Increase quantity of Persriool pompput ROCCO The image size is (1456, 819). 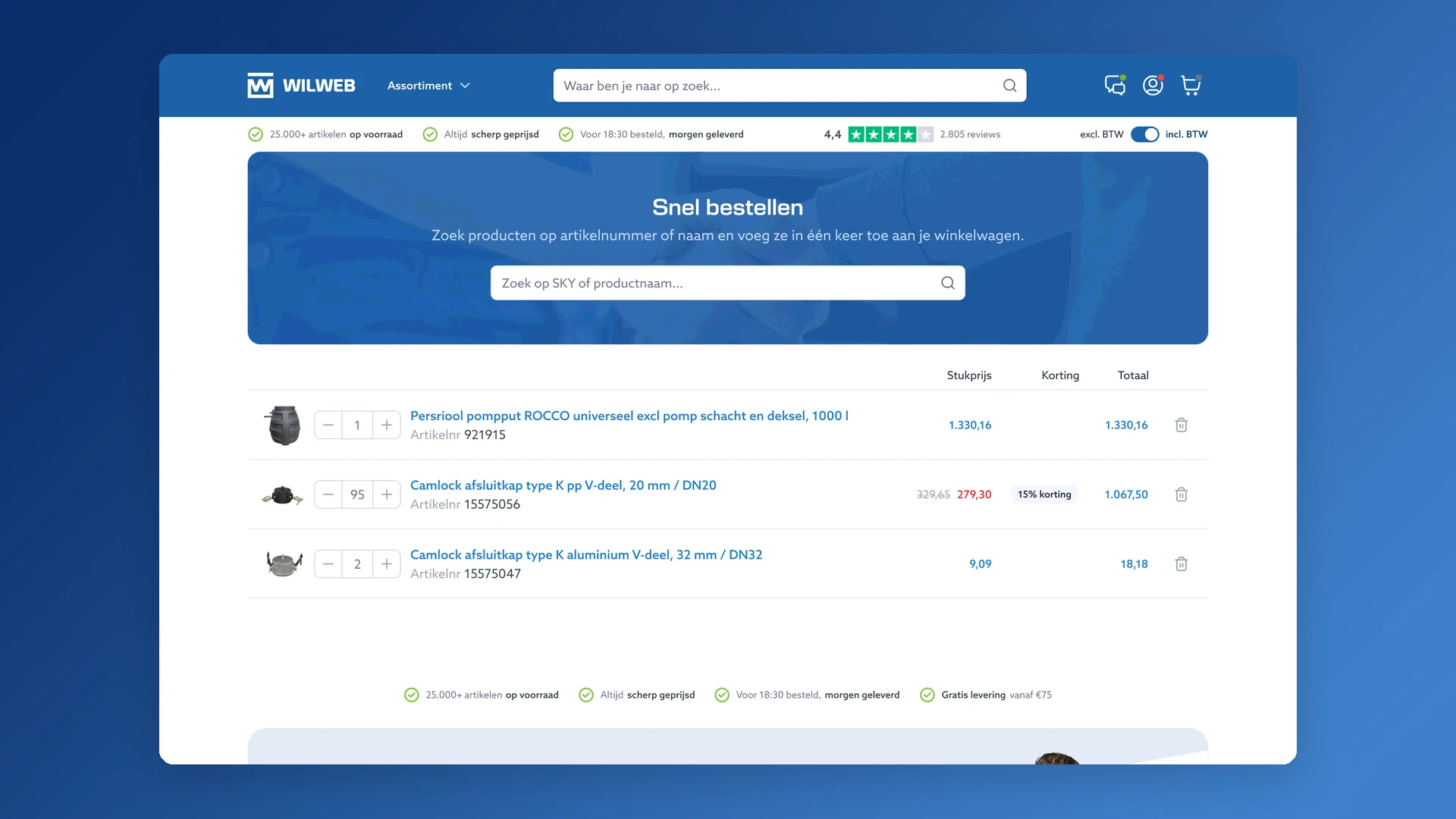[x=387, y=425]
